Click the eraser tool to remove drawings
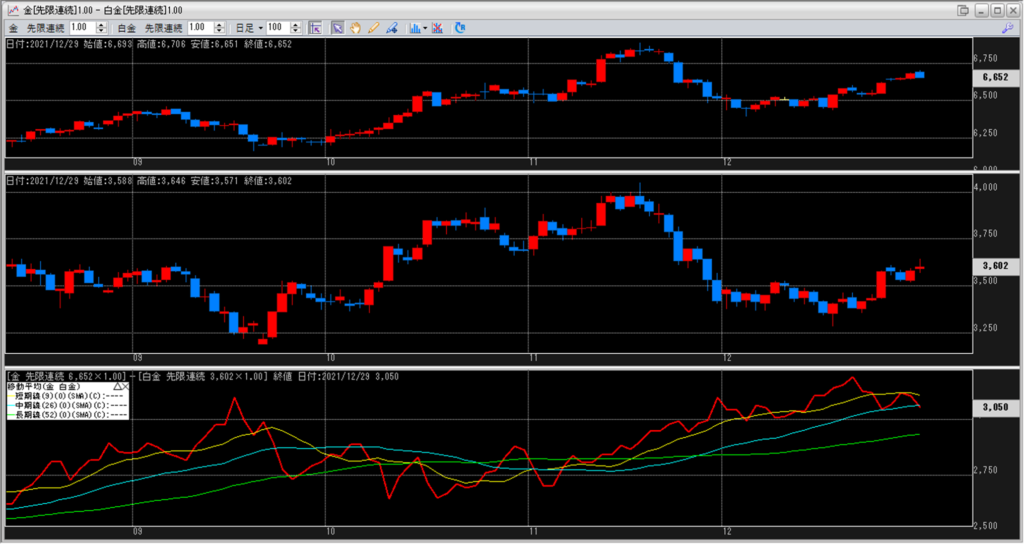This screenshot has width=1024, height=544. (x=390, y=28)
